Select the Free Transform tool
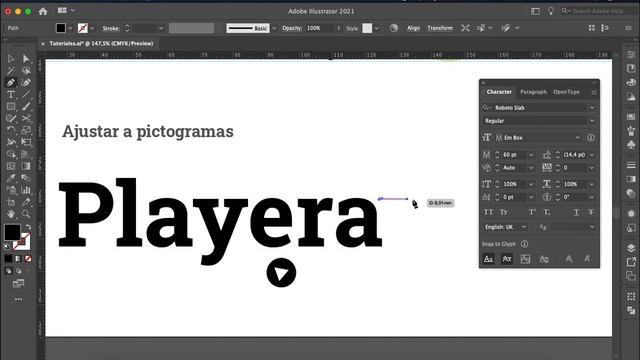Image resolution: width=640 pixels, height=360 pixels. click(x=26, y=142)
